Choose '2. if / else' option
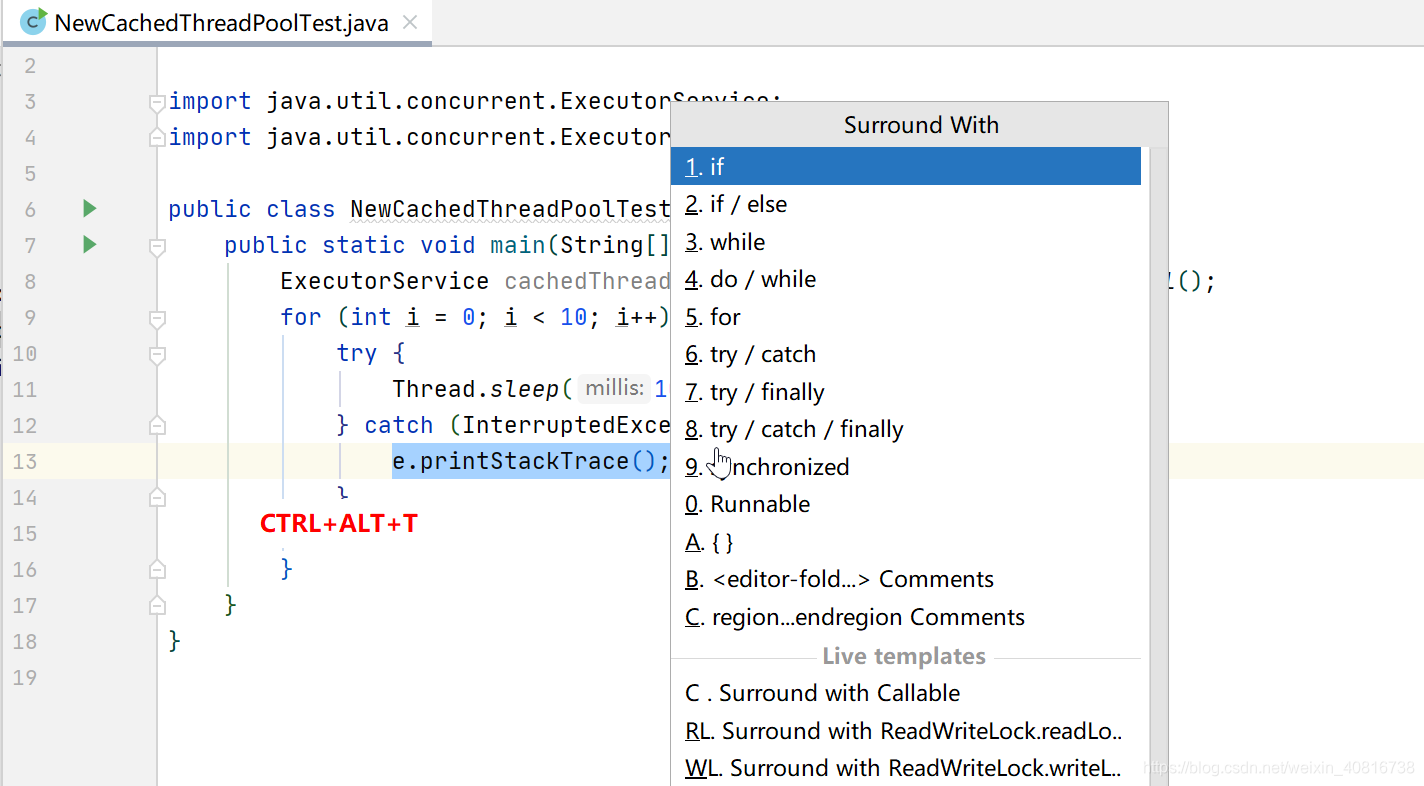The image size is (1424, 786). tap(906, 204)
